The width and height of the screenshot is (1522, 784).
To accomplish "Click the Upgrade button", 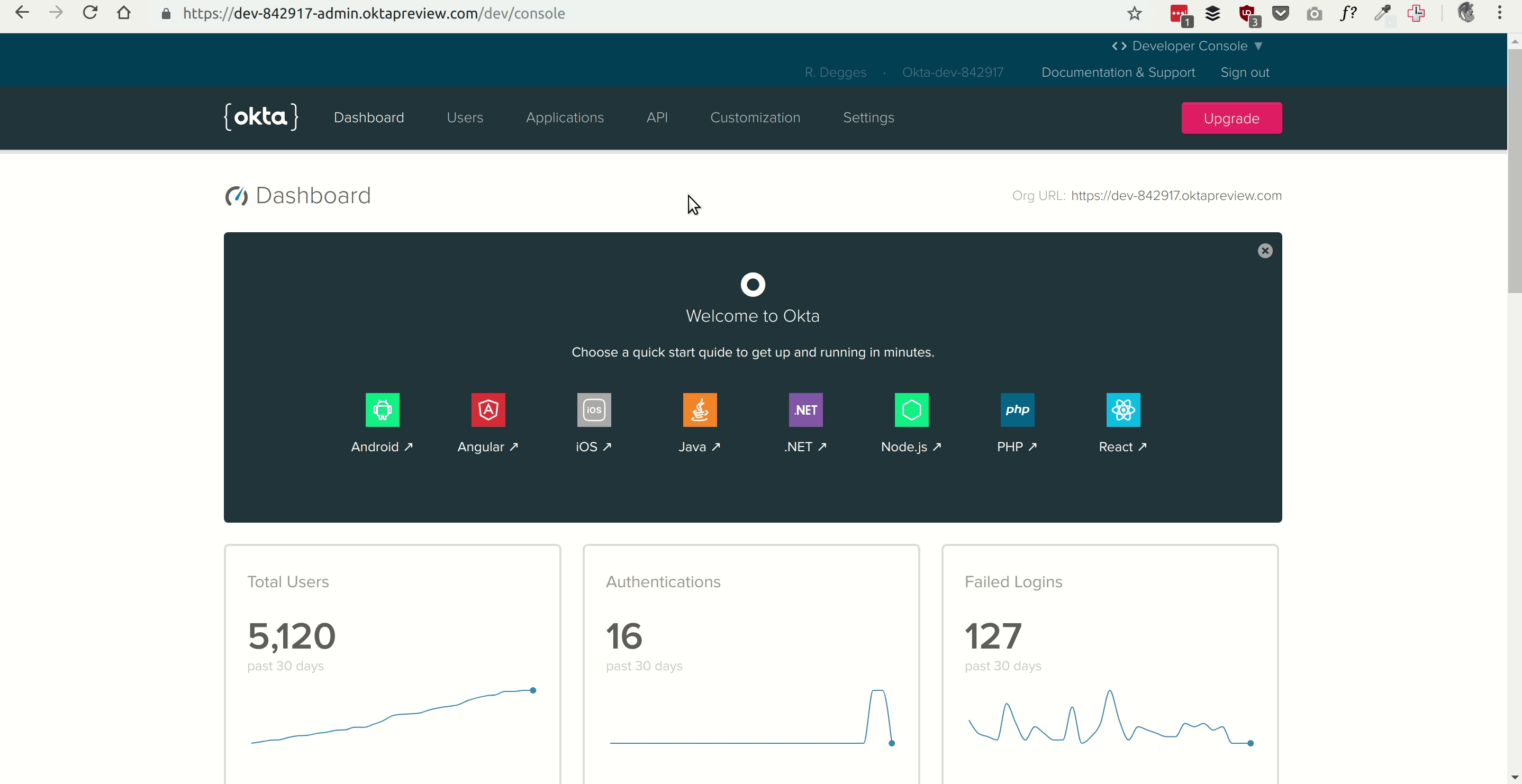I will [x=1232, y=118].
